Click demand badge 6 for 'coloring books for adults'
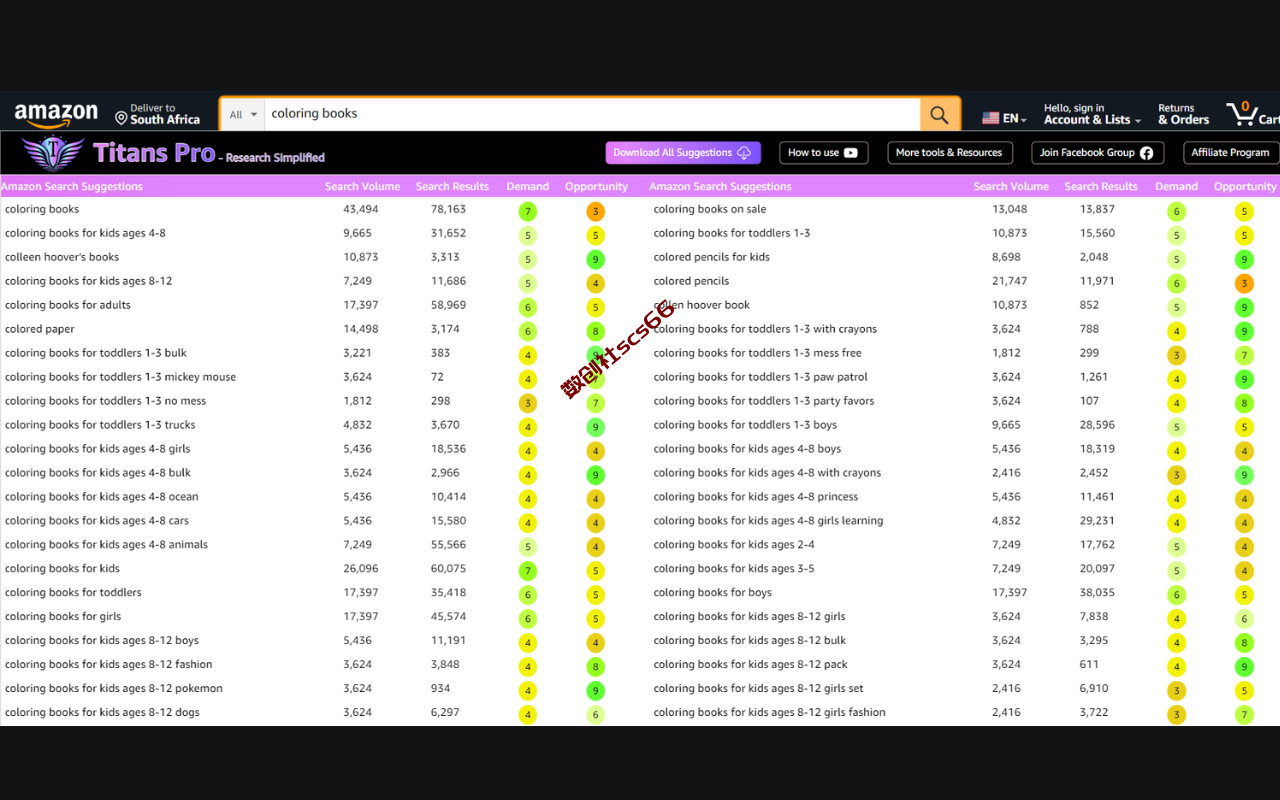Viewport: 1280px width, 800px height. click(528, 308)
